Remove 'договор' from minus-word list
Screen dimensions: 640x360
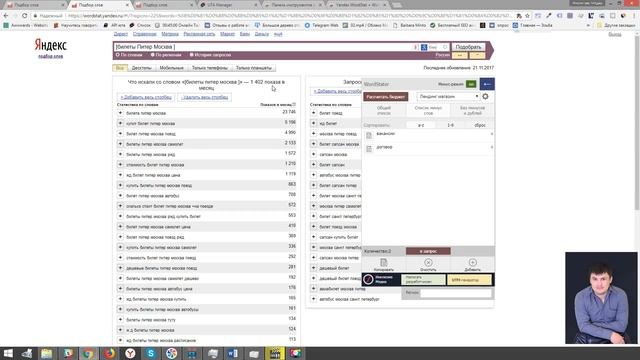coord(491,147)
